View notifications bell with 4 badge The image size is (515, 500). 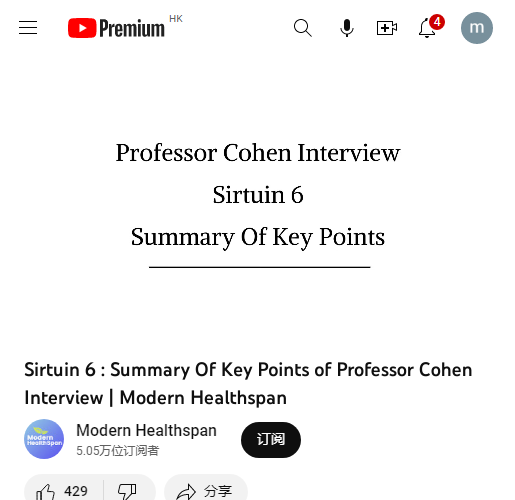point(427,28)
